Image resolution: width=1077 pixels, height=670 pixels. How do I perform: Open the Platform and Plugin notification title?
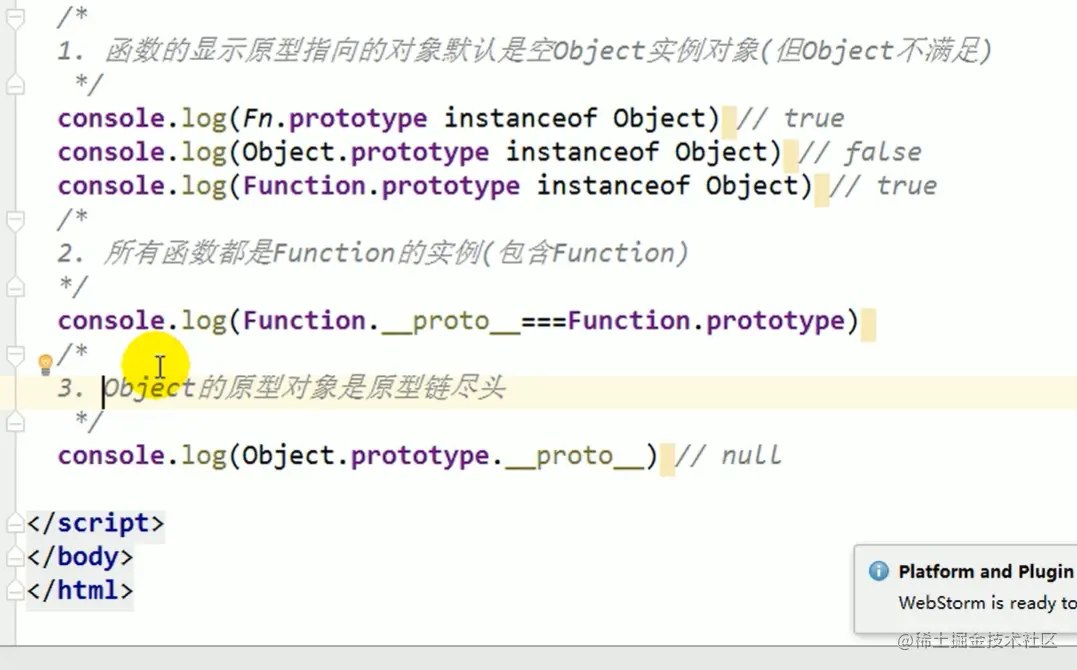click(x=985, y=572)
